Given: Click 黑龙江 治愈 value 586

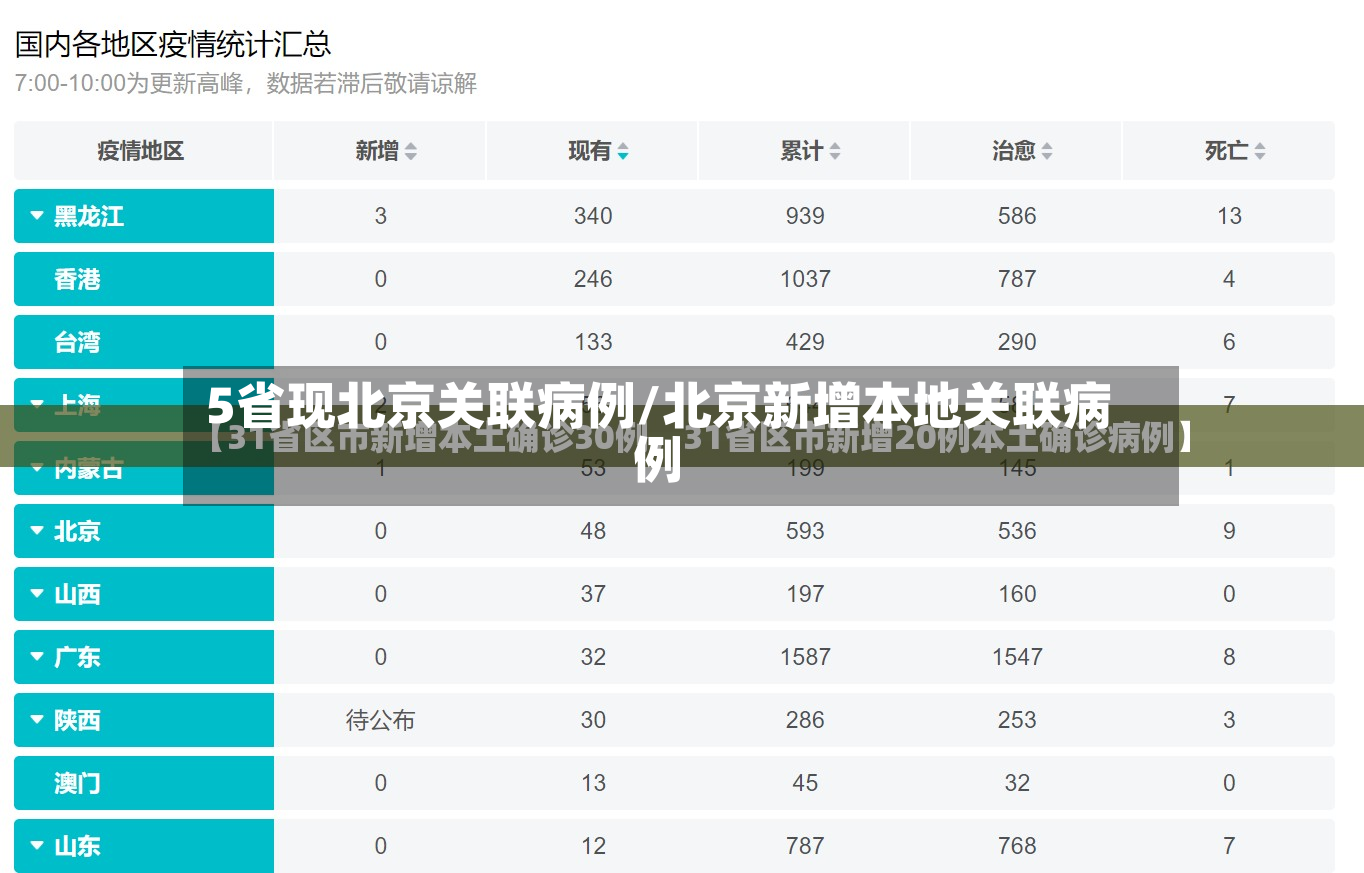Looking at the screenshot, I should (1017, 216).
